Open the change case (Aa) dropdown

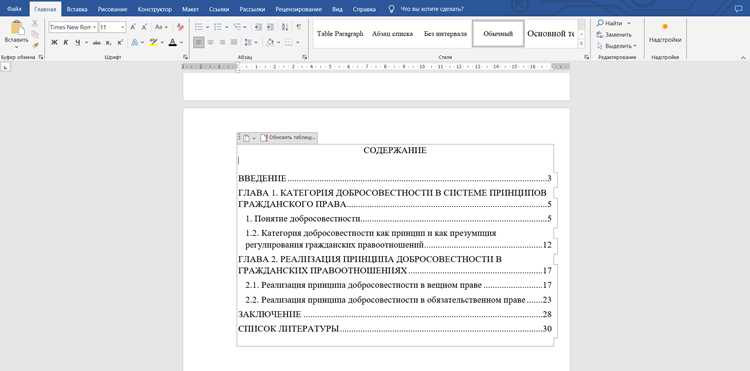coord(161,27)
